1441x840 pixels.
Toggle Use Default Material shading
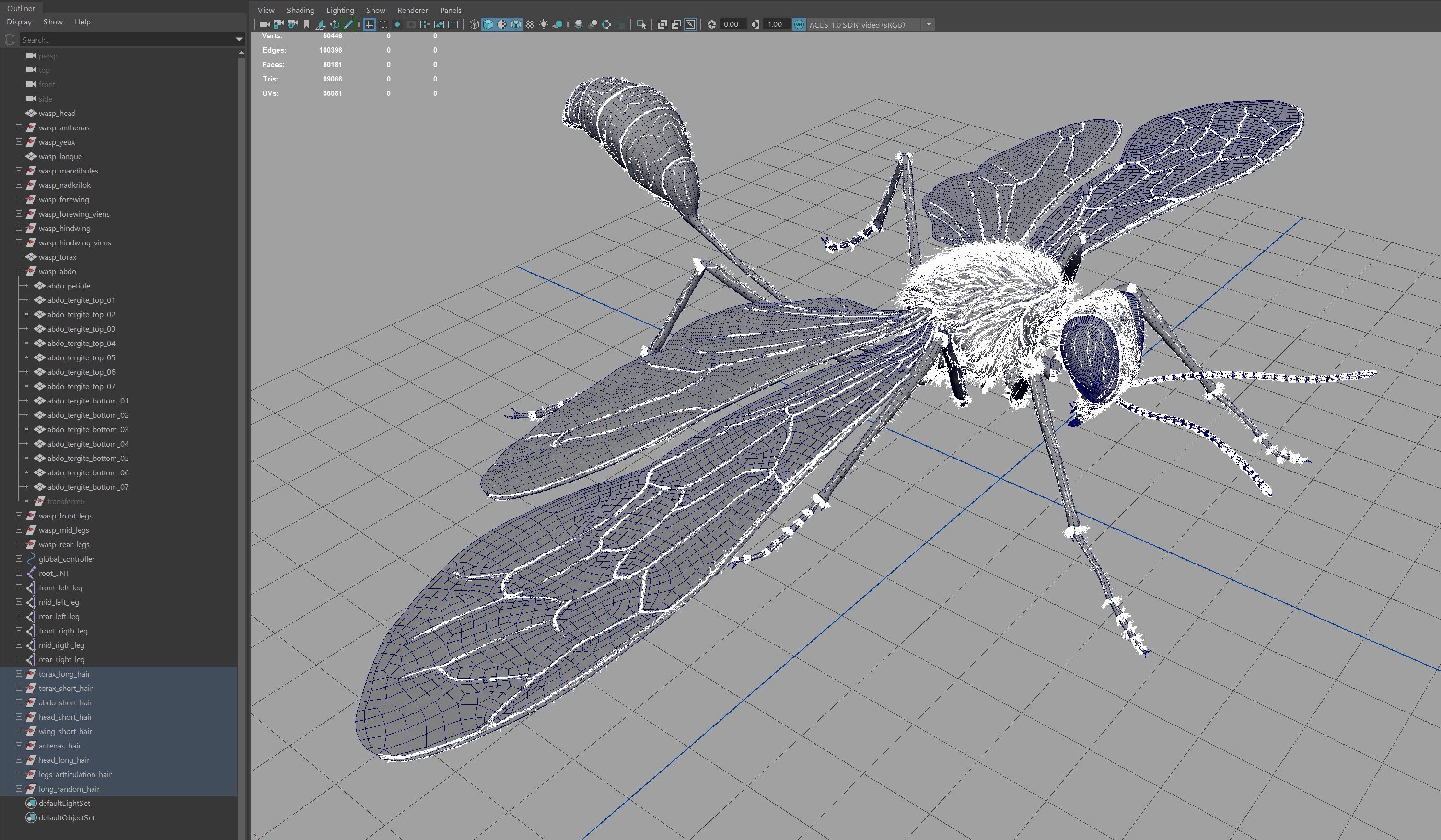click(502, 24)
